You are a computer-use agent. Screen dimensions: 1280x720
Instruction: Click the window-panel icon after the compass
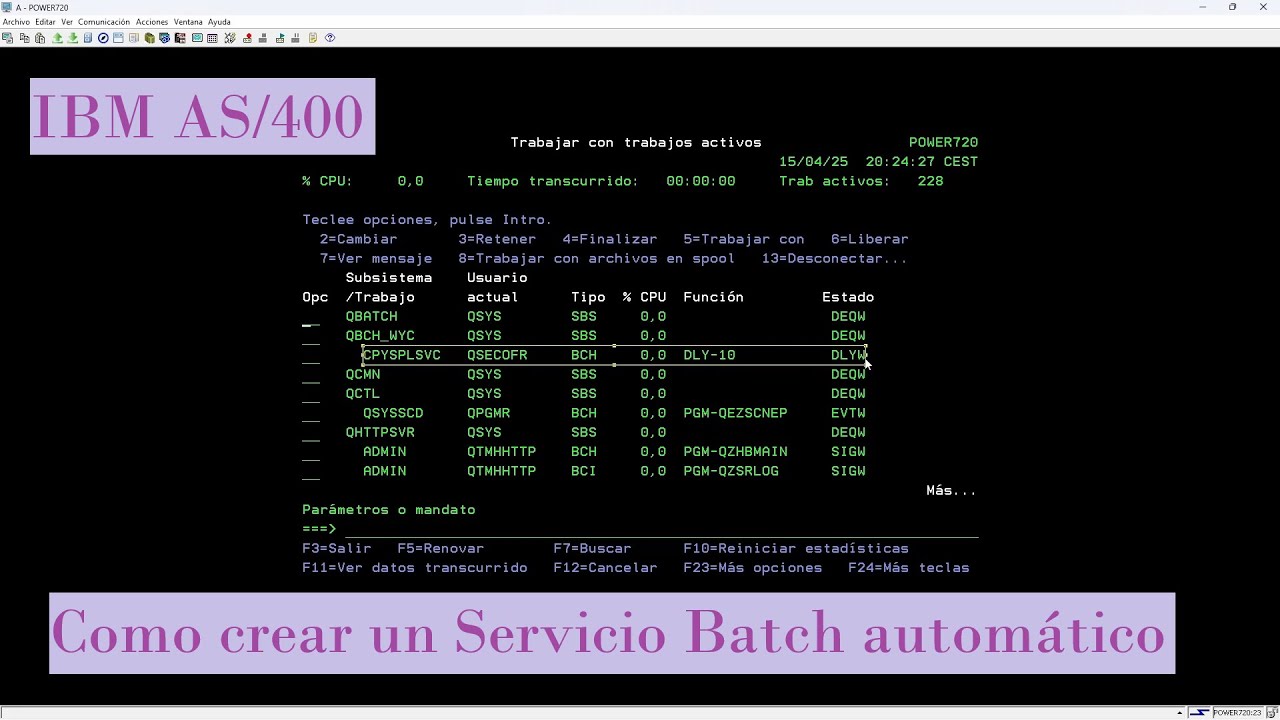pos(118,38)
